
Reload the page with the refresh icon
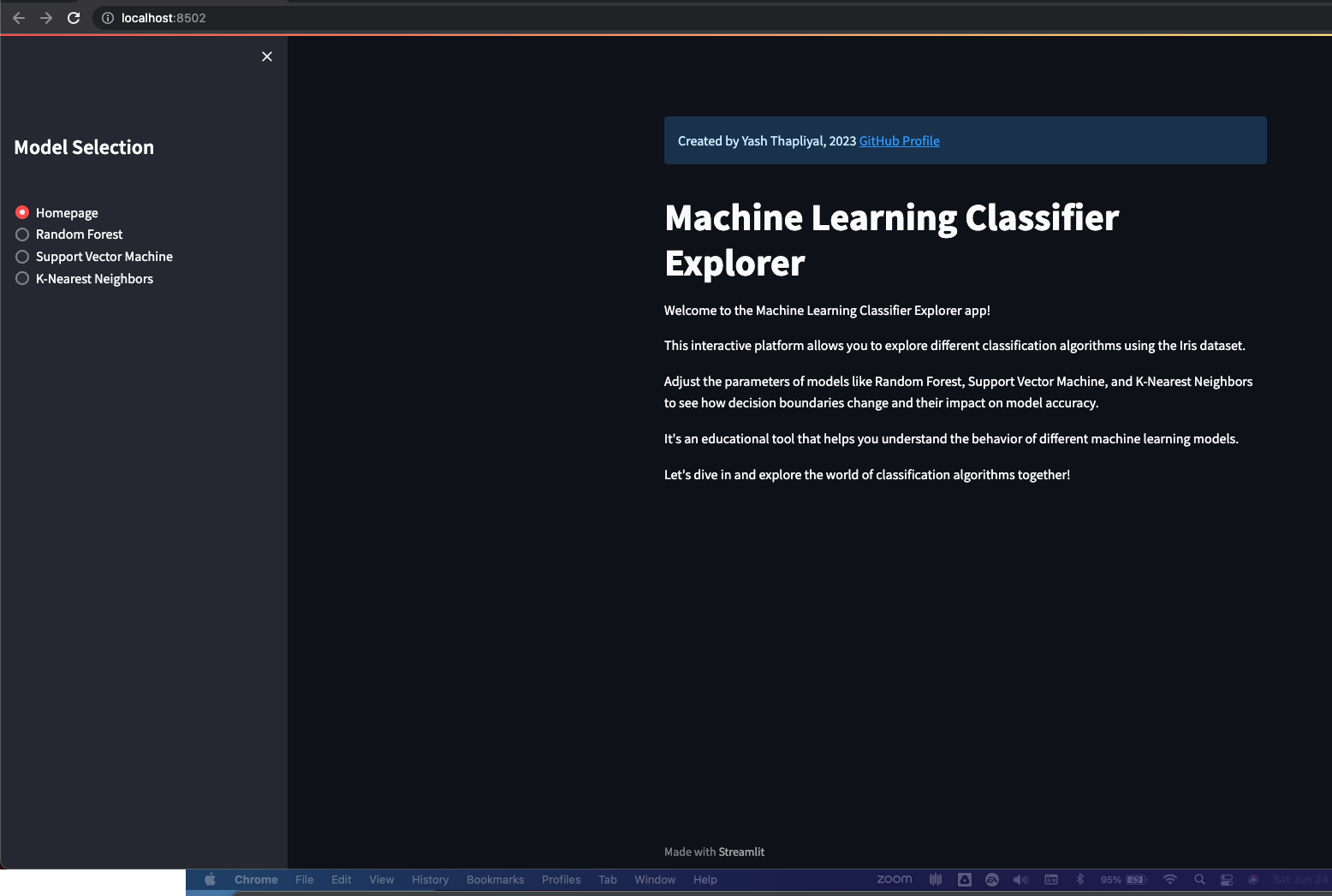coord(74,18)
